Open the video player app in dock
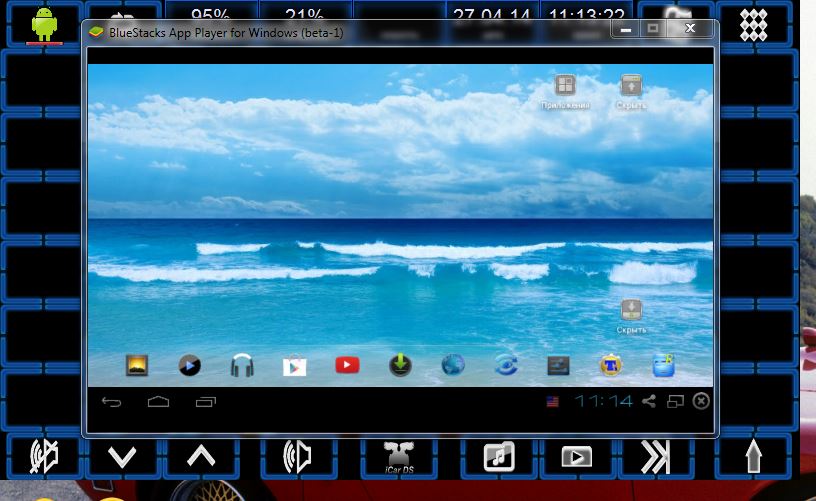This screenshot has height=501, width=816. tap(189, 366)
